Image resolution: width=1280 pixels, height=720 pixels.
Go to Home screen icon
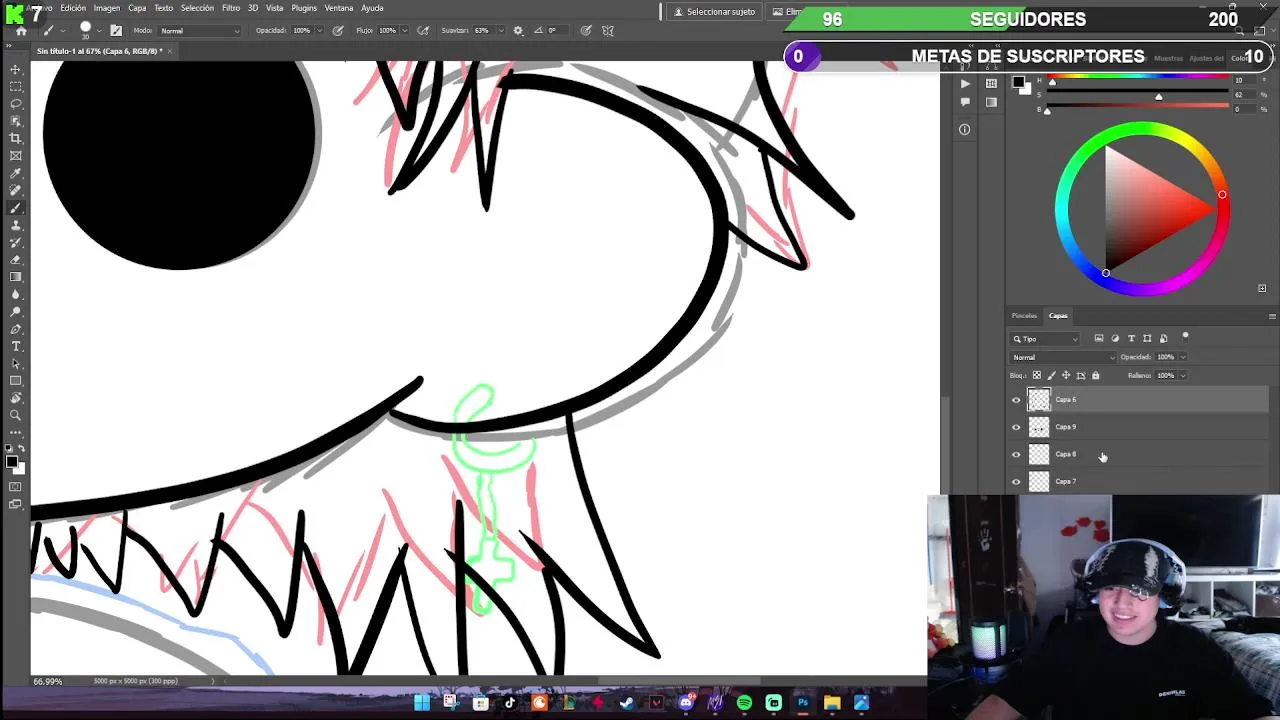click(20, 31)
